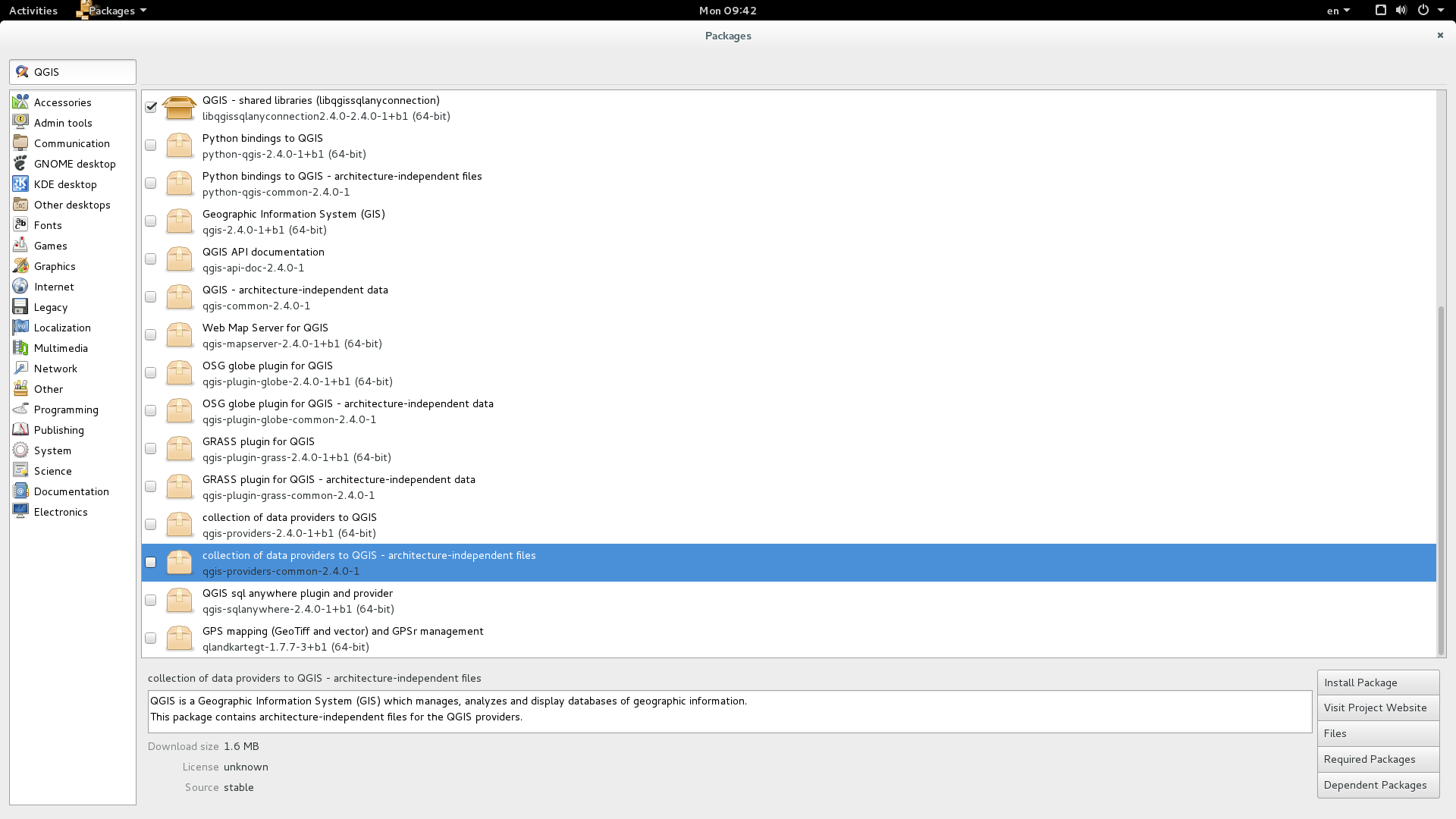Click the KDE desktop icon

pos(20,184)
